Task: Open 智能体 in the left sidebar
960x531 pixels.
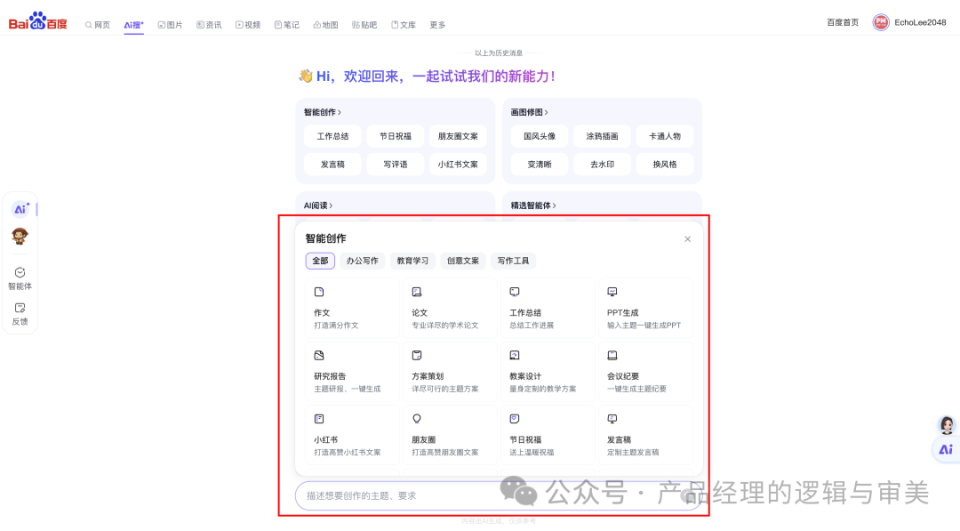Action: [x=20, y=279]
